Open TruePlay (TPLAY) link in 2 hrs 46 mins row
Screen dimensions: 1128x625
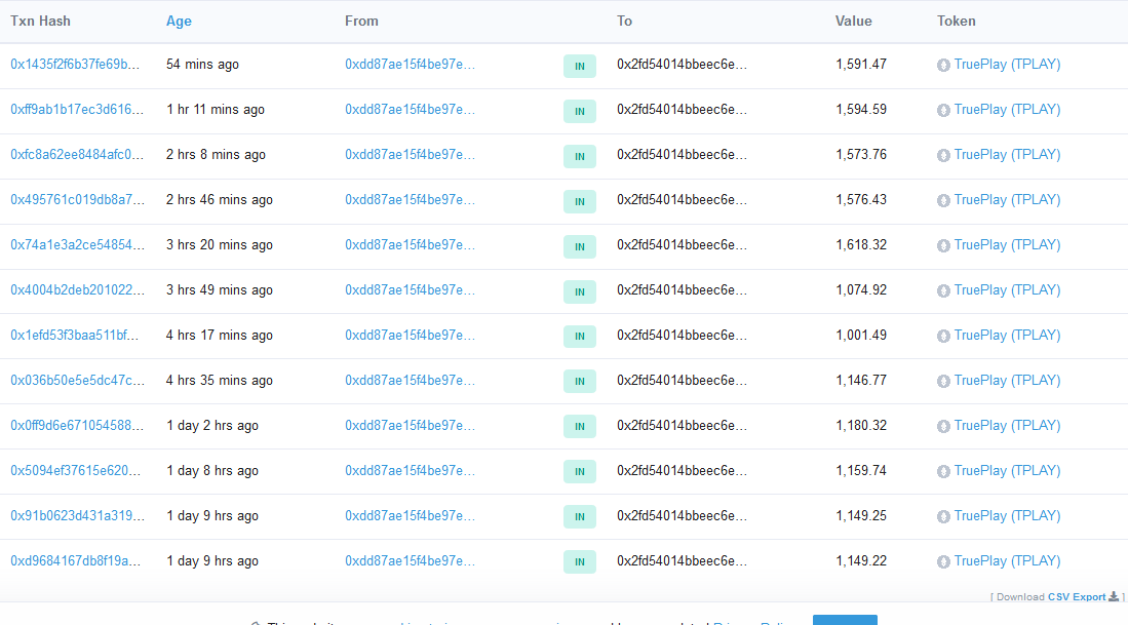(1007, 199)
